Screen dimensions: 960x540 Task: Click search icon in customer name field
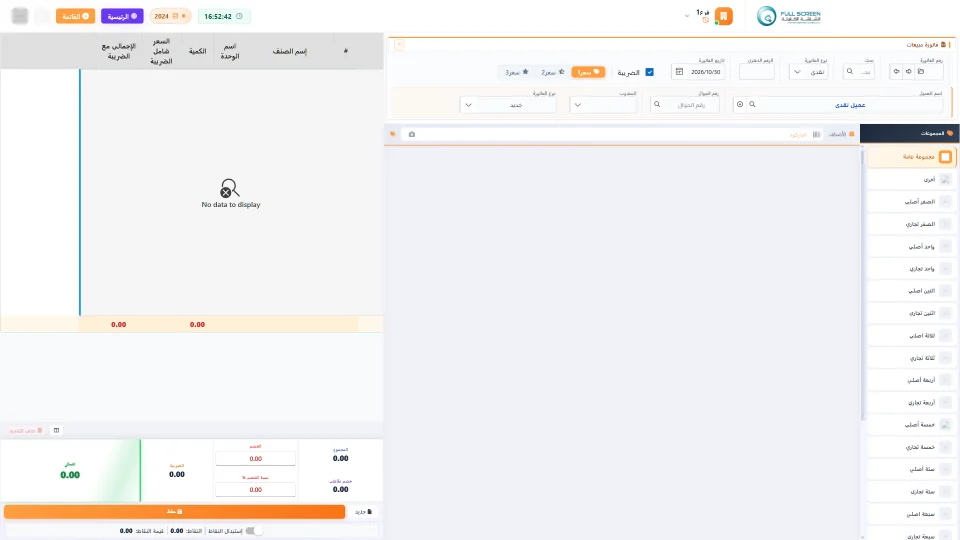pos(752,105)
